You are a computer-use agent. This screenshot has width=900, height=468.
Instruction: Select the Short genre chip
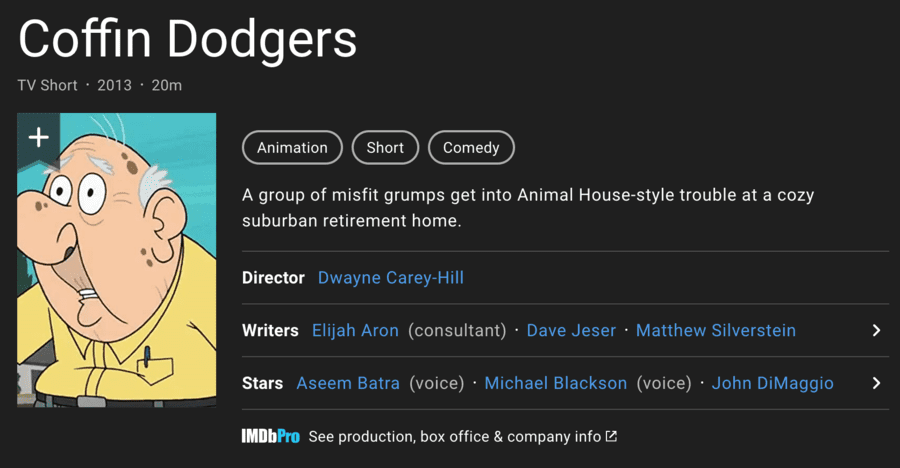click(385, 148)
